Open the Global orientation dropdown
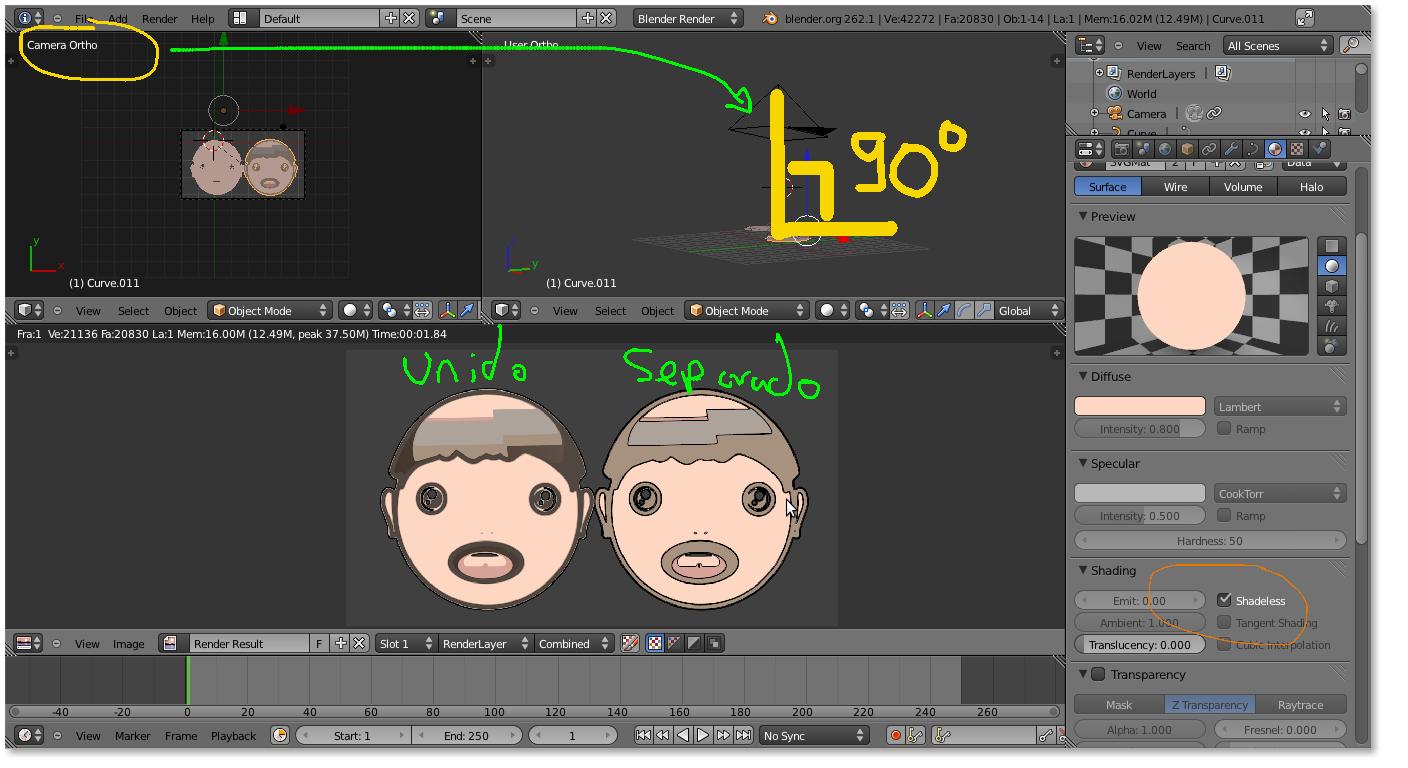The image size is (1408, 768). coord(1029,310)
